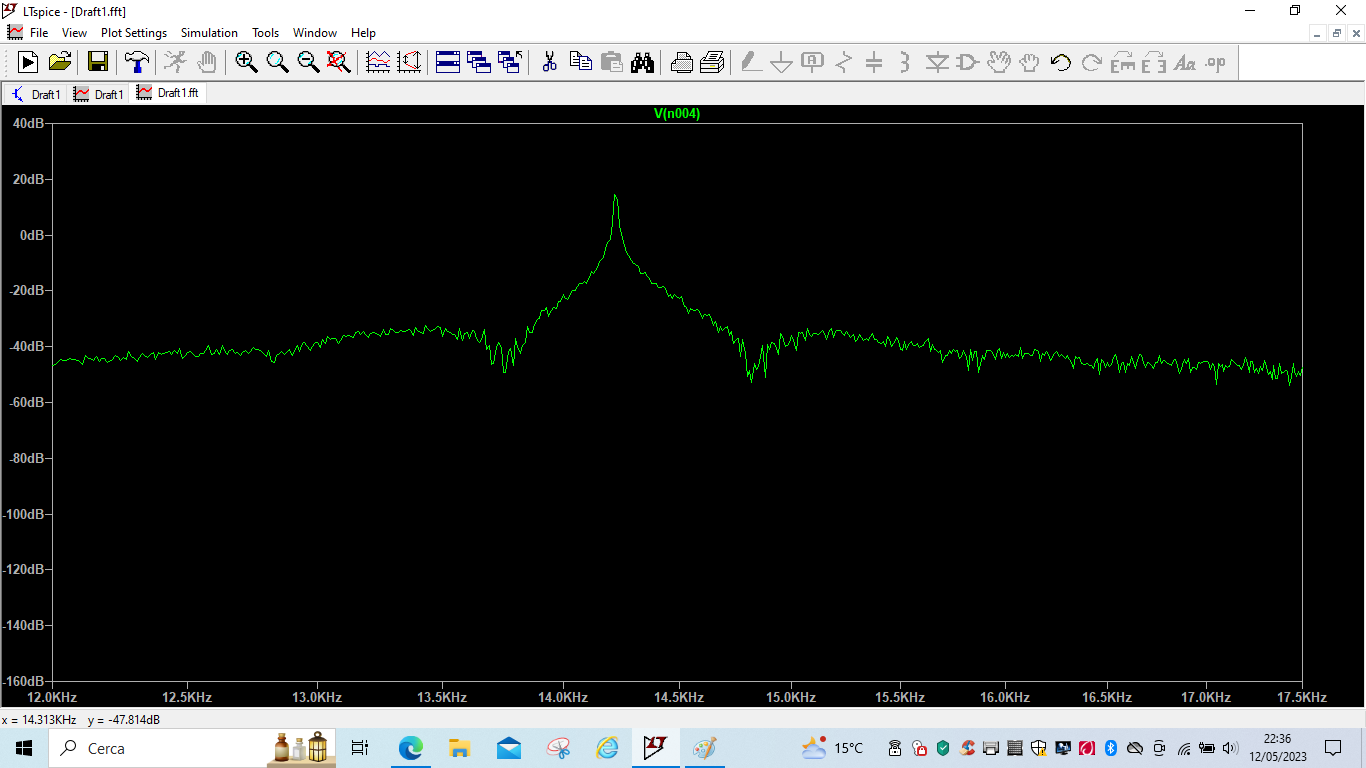Click the Text Aa icon
This screenshot has height=768, width=1366.
point(1184,62)
